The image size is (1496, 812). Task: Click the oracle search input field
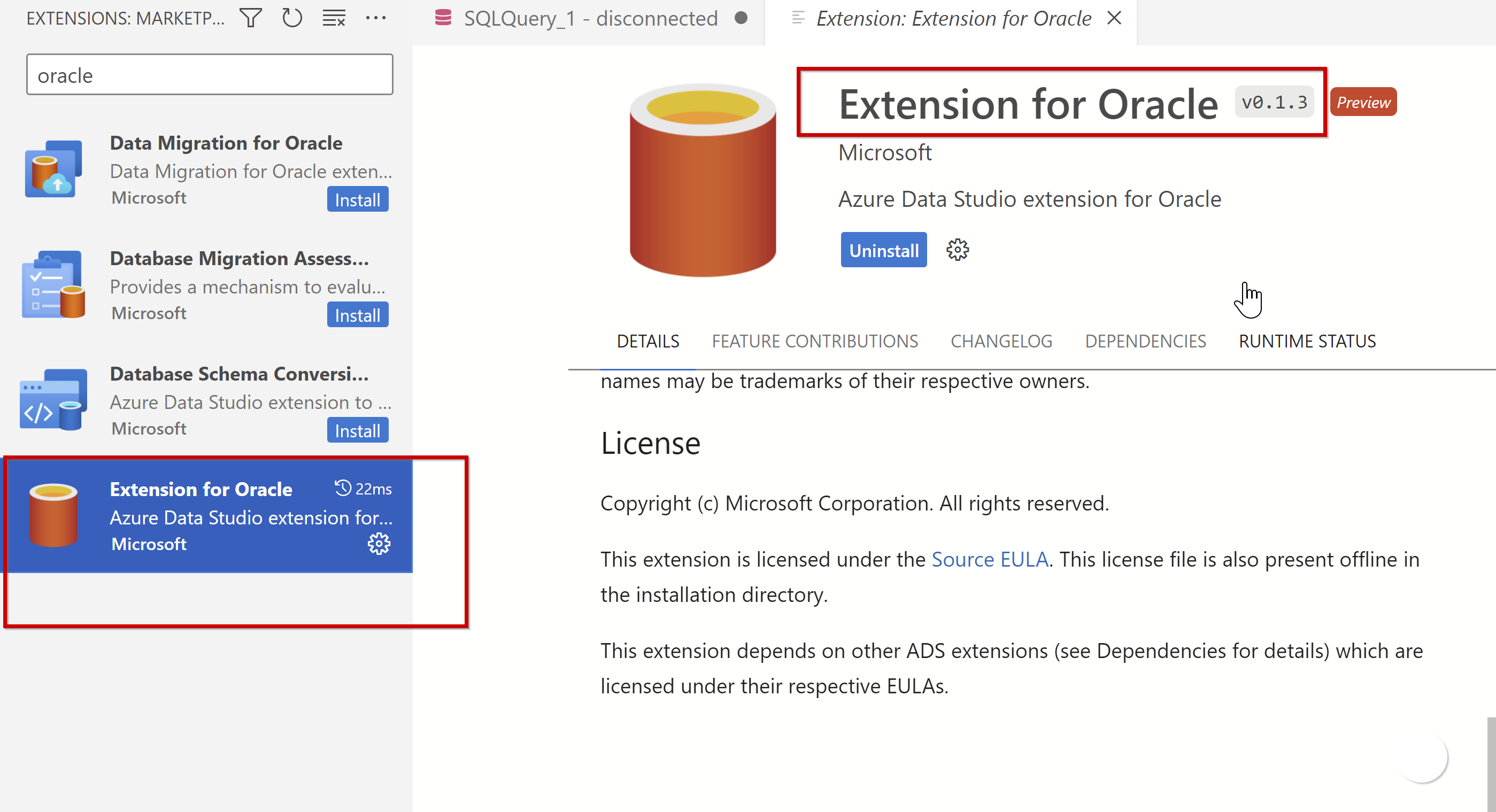click(x=210, y=74)
